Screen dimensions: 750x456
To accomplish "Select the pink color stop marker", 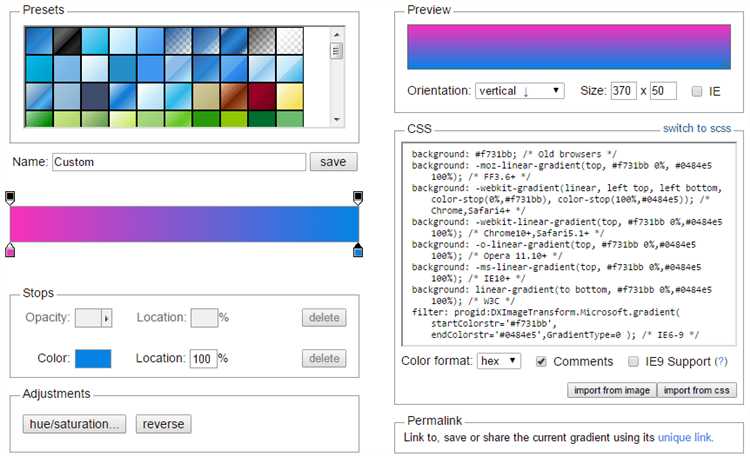I will (11, 250).
